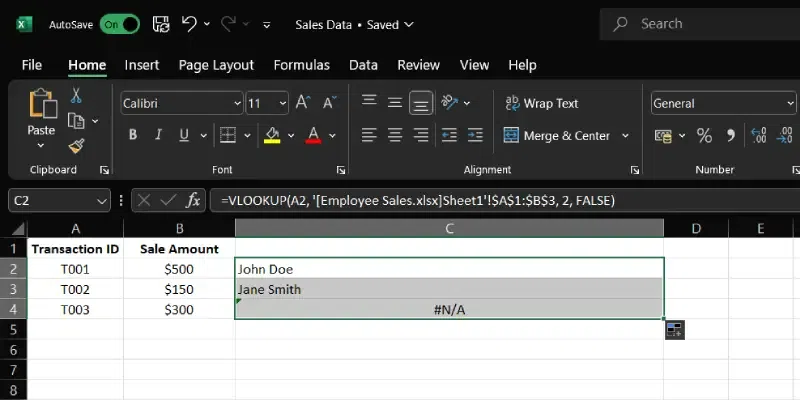Click the Undo arrow icon

click(x=189, y=24)
